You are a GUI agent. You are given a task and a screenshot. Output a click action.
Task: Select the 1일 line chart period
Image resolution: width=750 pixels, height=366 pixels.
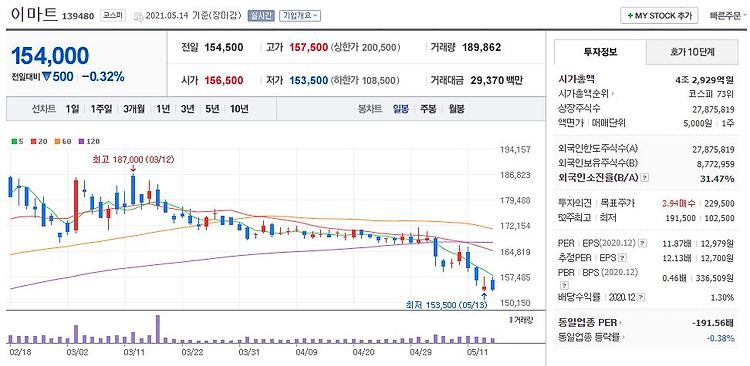click(72, 109)
